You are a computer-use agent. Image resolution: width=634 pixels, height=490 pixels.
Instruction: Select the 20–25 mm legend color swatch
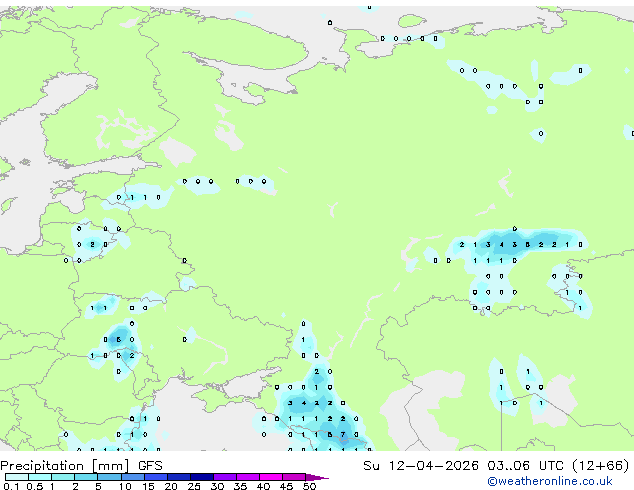[179, 477]
